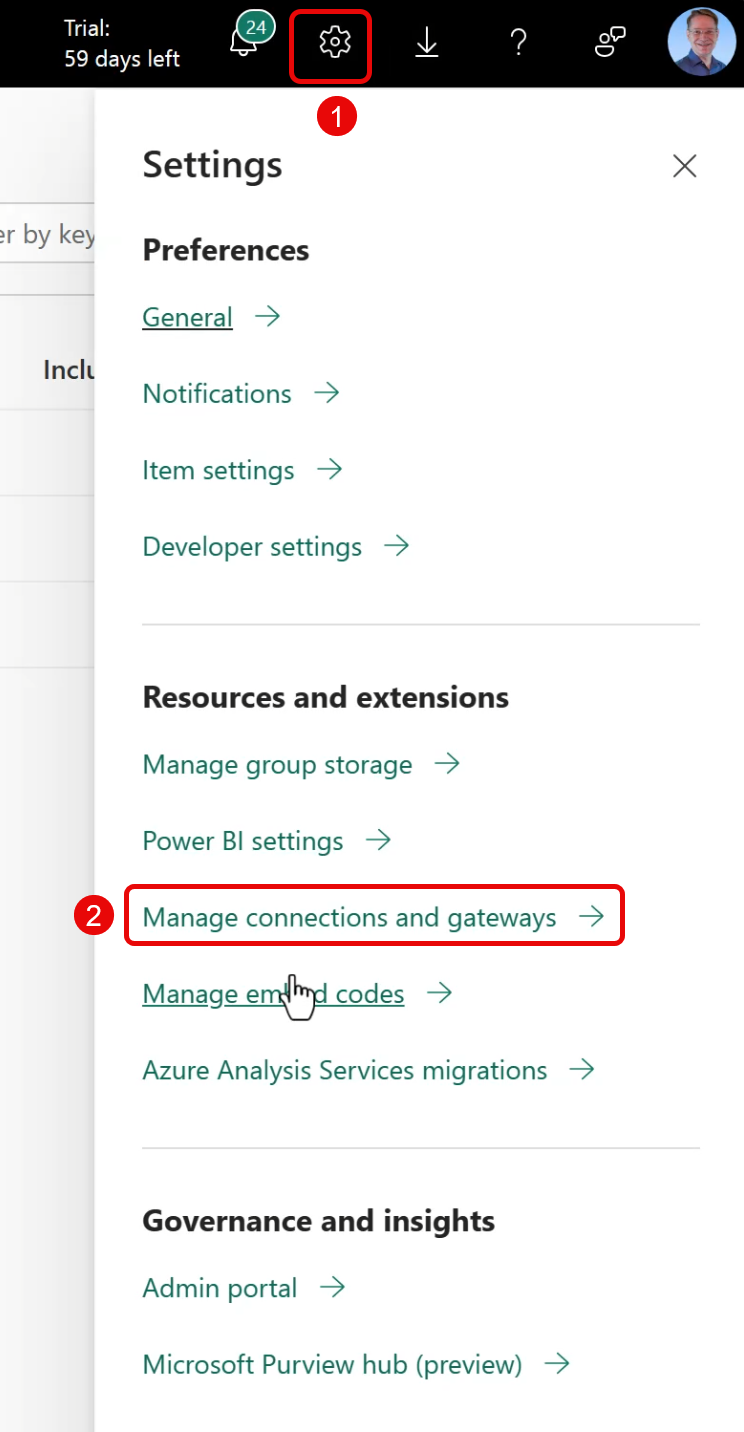Click the download arrow icon

point(427,43)
